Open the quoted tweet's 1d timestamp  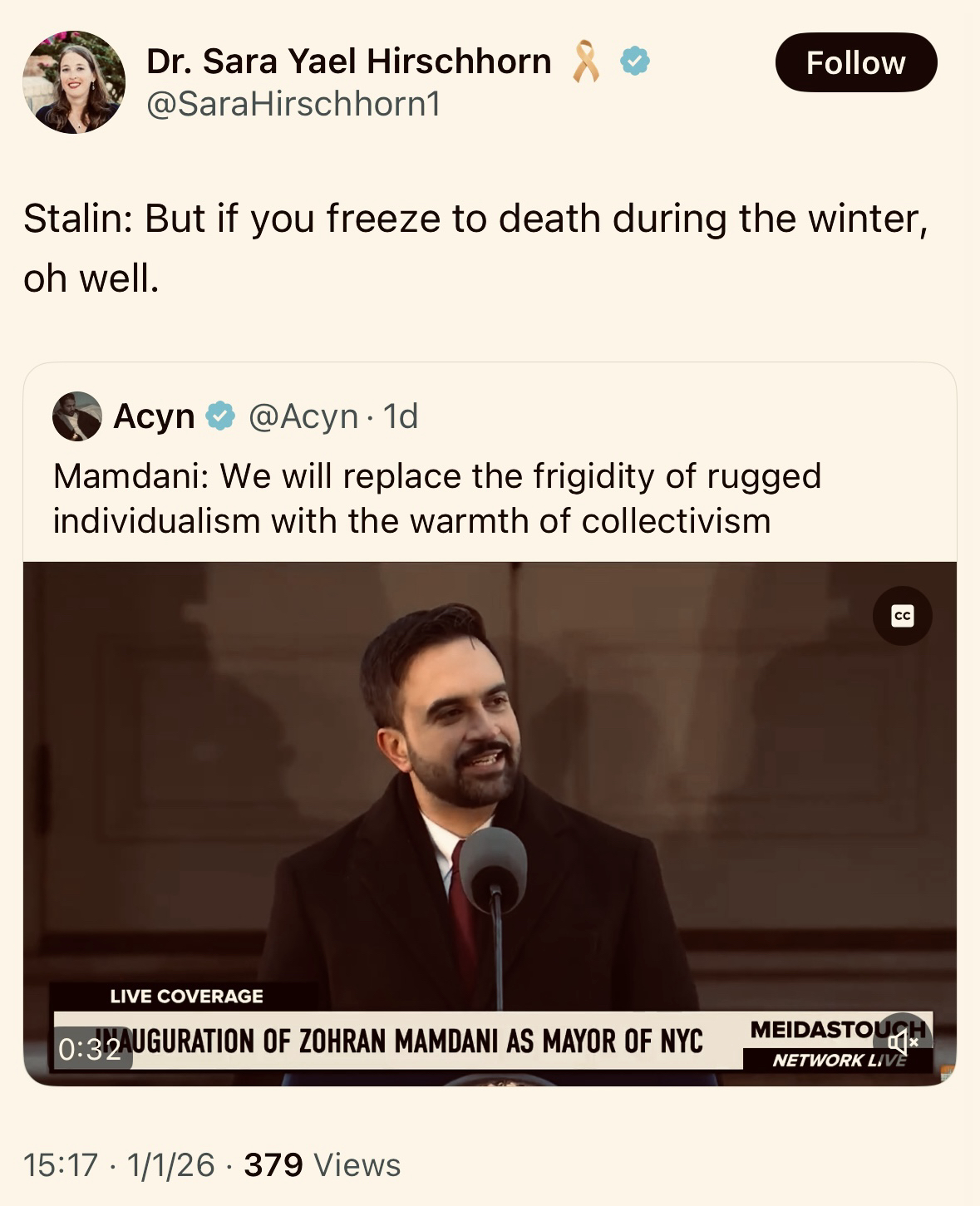tap(401, 416)
